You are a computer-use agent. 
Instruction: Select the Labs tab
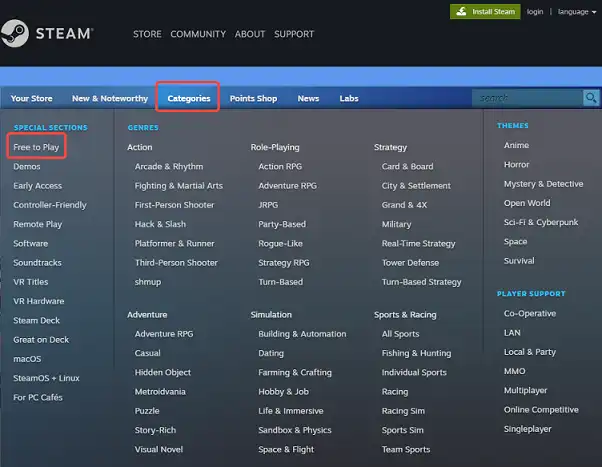(x=349, y=99)
